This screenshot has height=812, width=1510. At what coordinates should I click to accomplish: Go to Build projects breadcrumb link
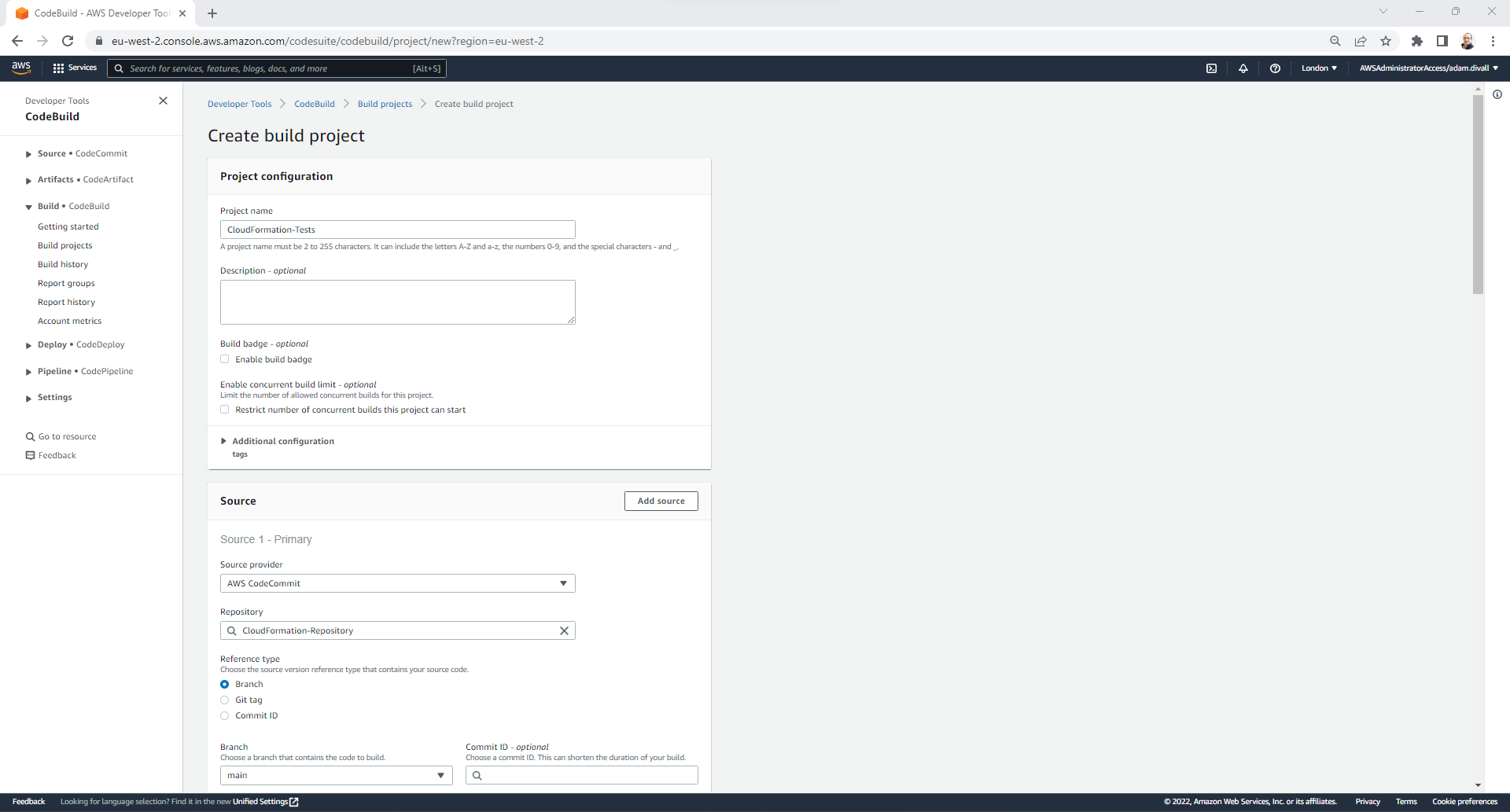point(385,104)
